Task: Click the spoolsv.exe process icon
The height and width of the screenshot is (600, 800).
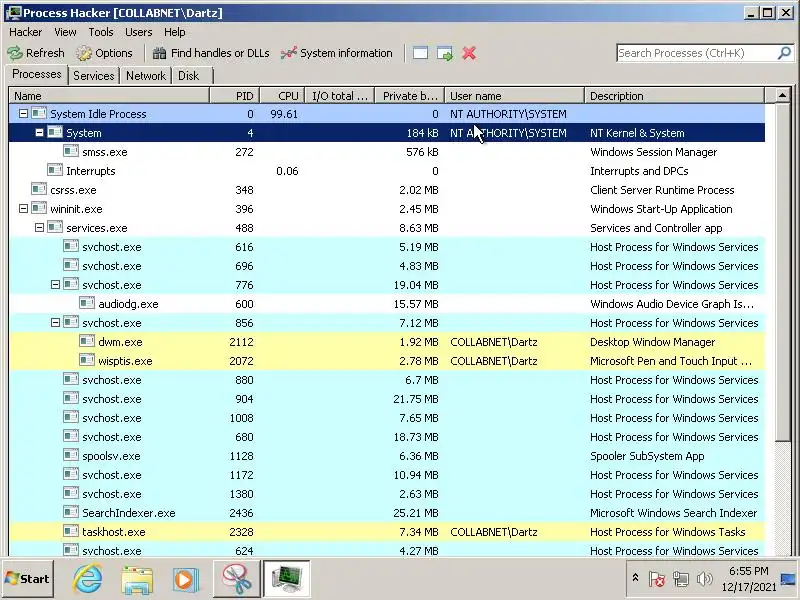Action: pyautogui.click(x=71, y=455)
